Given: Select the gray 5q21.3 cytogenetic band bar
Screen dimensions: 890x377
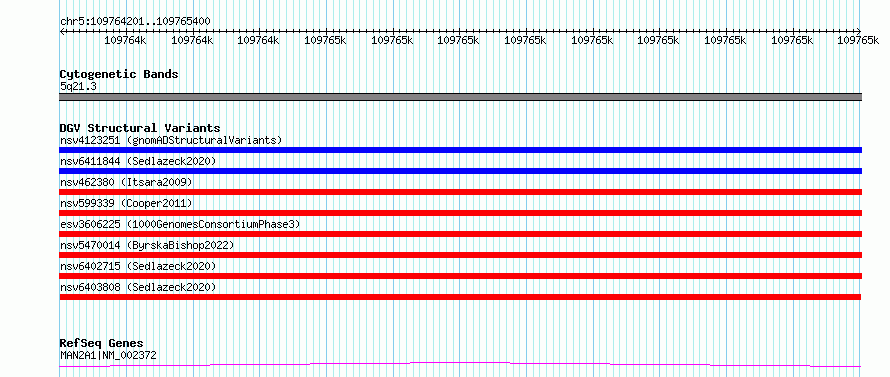Looking at the screenshot, I should [x=460, y=97].
